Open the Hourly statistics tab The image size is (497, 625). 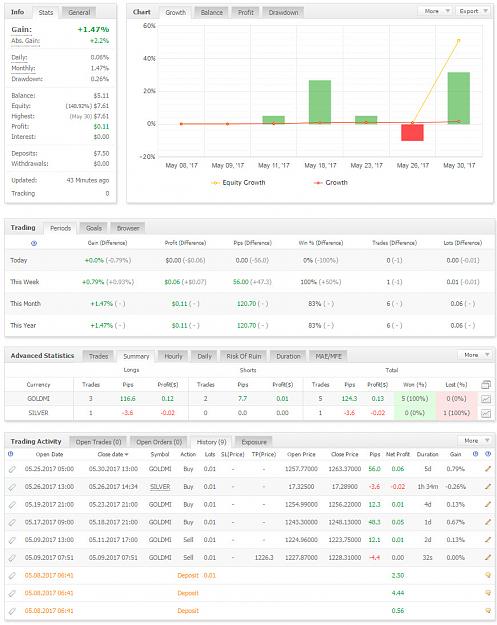click(173, 356)
